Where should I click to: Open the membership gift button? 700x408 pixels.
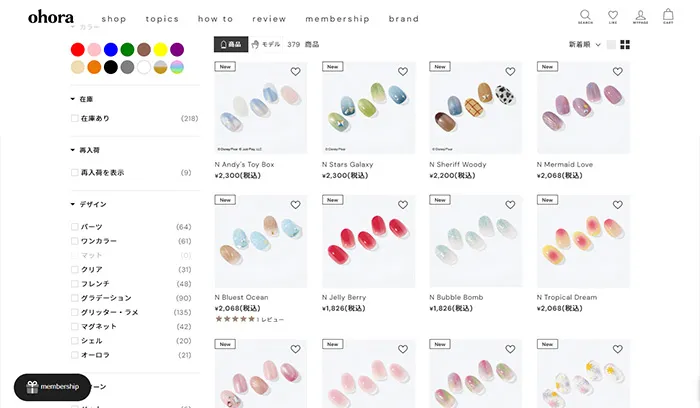(x=52, y=387)
